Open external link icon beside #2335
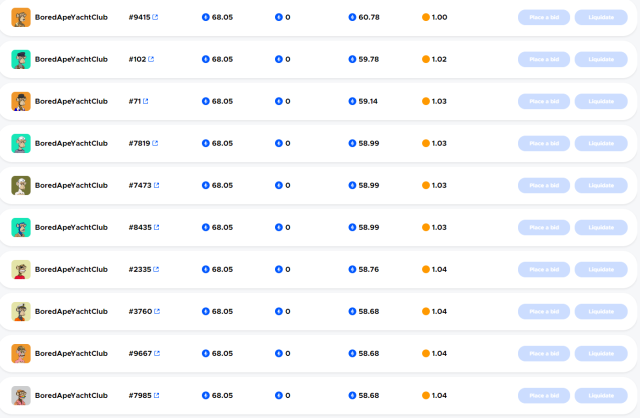This screenshot has height=418, width=640. pyautogui.click(x=155, y=269)
